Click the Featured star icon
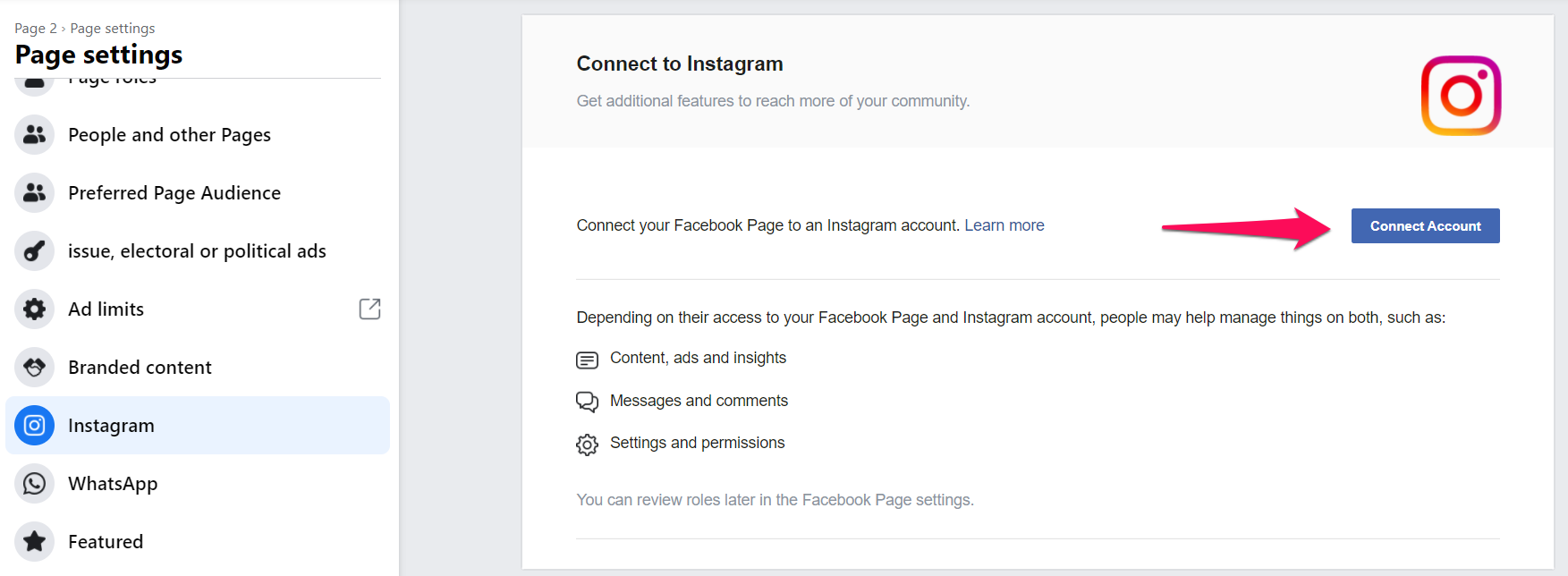The image size is (1568, 576). pos(35,542)
